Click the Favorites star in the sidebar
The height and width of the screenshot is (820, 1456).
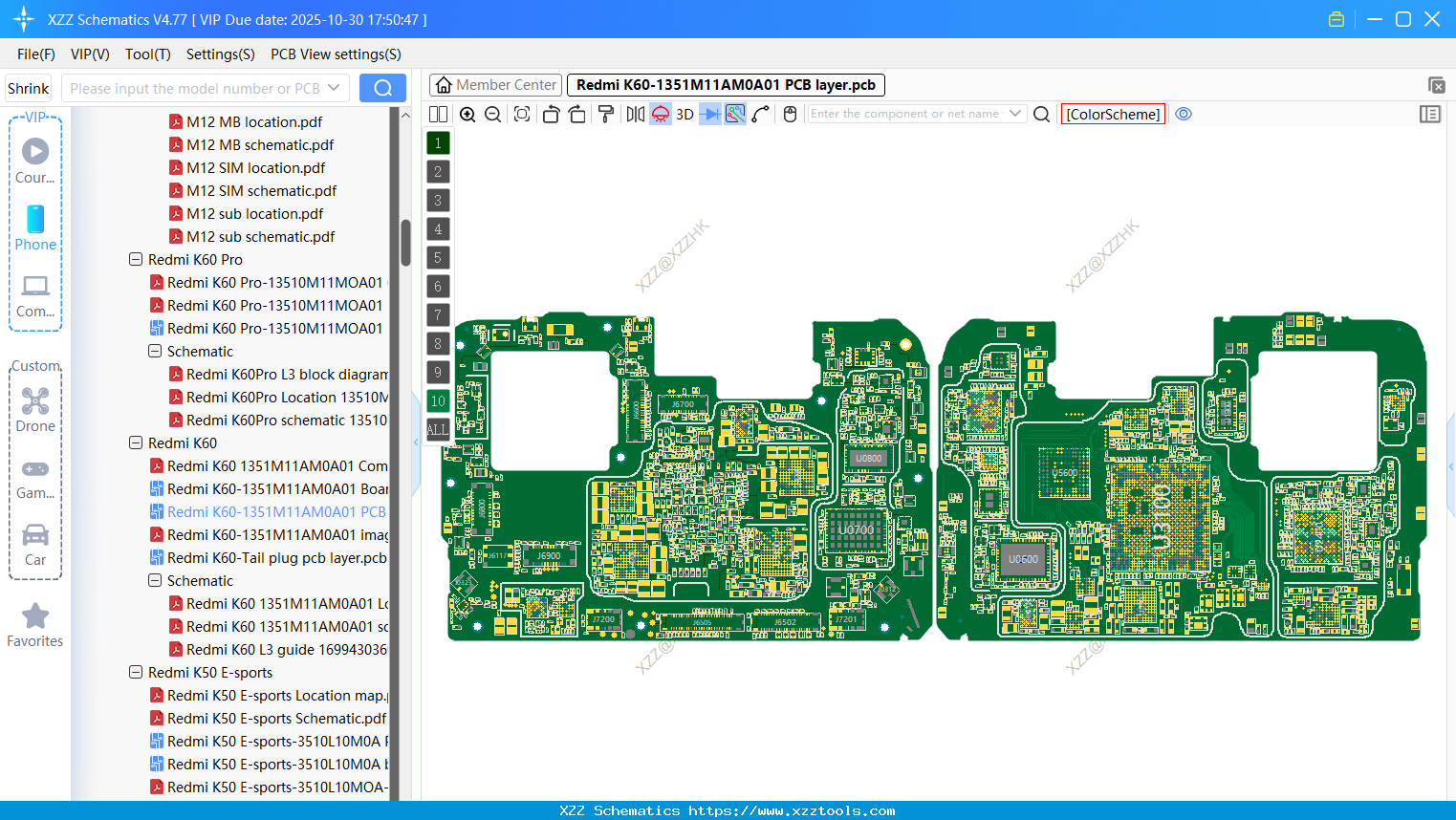[x=34, y=615]
